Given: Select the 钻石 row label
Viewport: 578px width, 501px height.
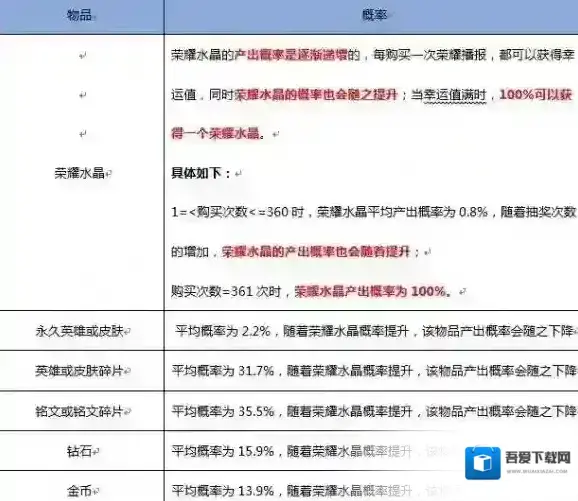Looking at the screenshot, I should [x=79, y=451].
